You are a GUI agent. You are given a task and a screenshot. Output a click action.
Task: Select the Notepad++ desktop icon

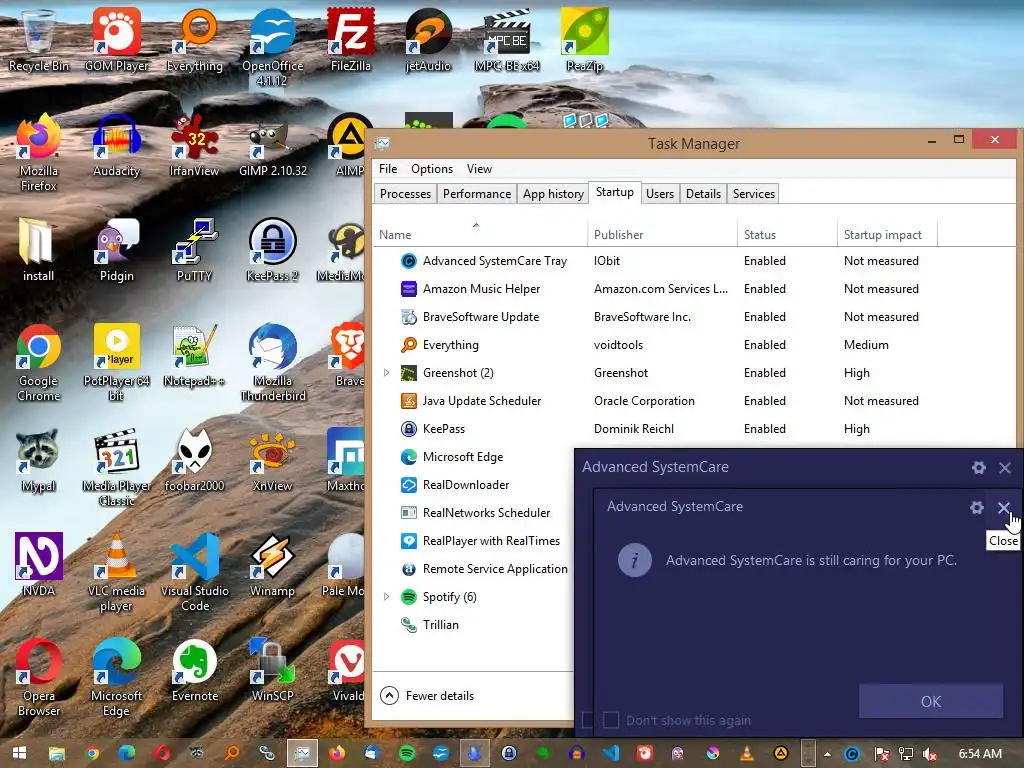(x=194, y=356)
